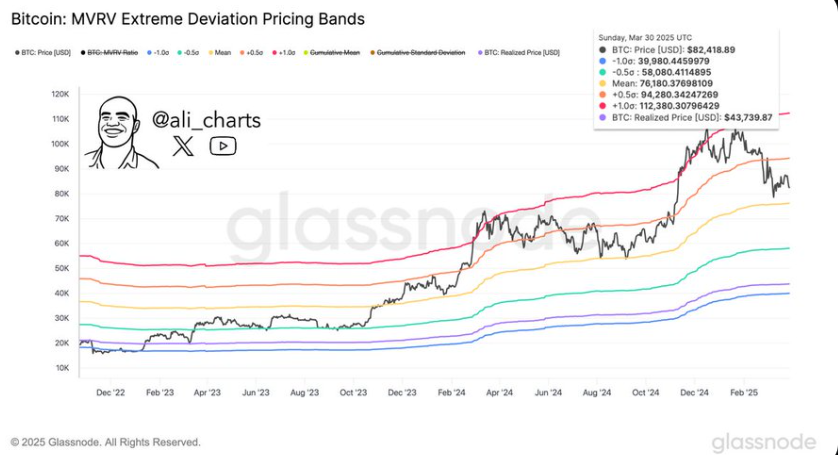Click the red +1.0σ dot in tooltip
The height and width of the screenshot is (455, 838).
pos(603,106)
